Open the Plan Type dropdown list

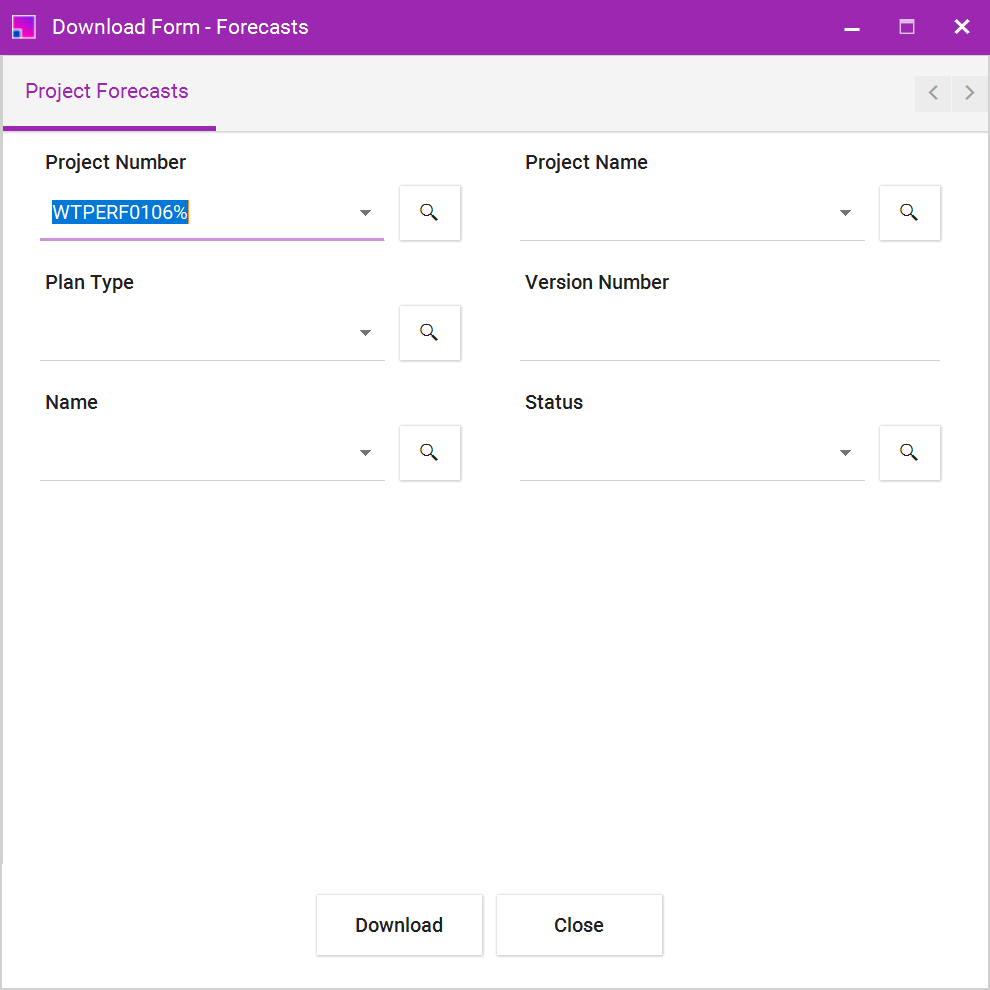(365, 333)
